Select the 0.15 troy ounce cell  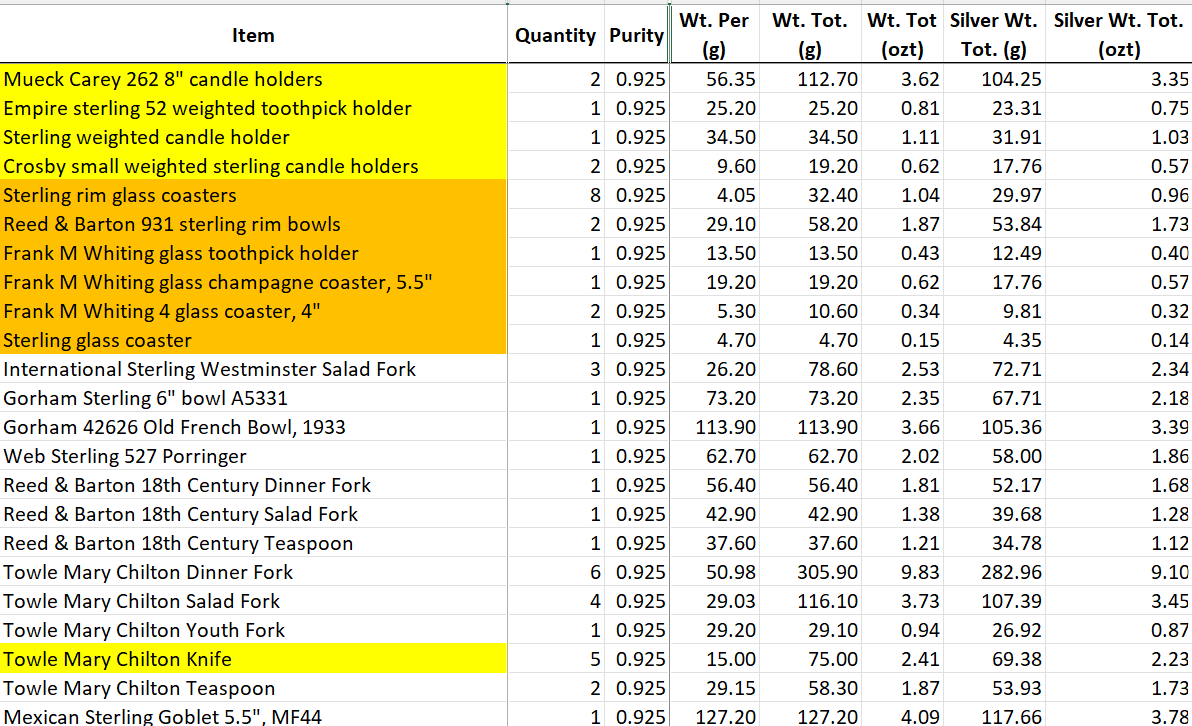point(902,340)
